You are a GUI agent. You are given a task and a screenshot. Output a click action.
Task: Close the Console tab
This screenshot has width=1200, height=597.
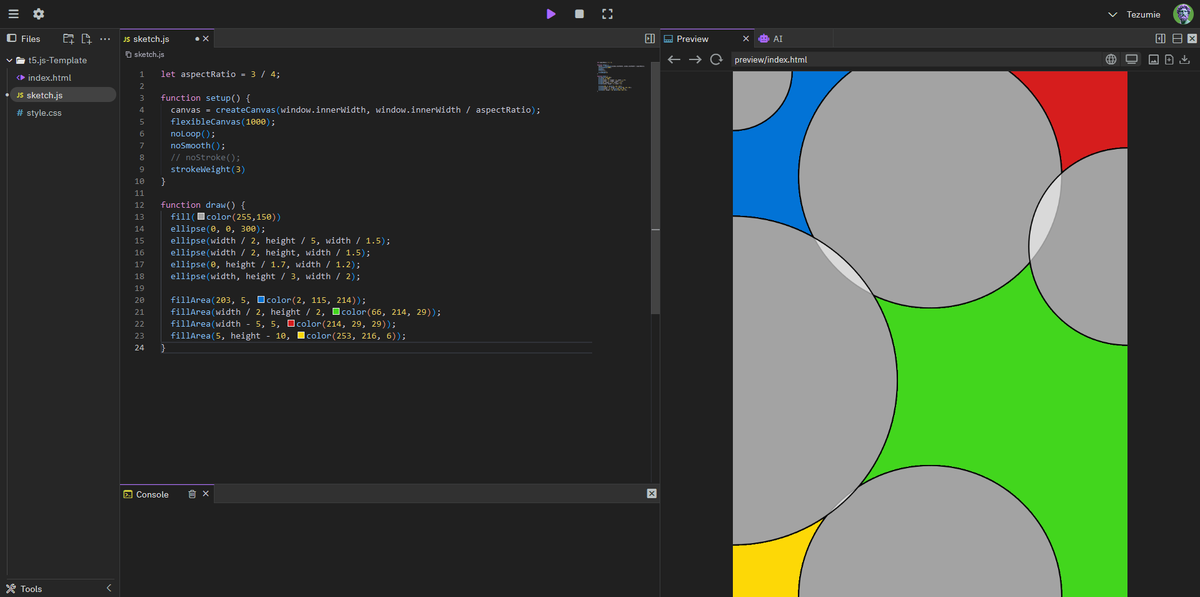coord(206,494)
